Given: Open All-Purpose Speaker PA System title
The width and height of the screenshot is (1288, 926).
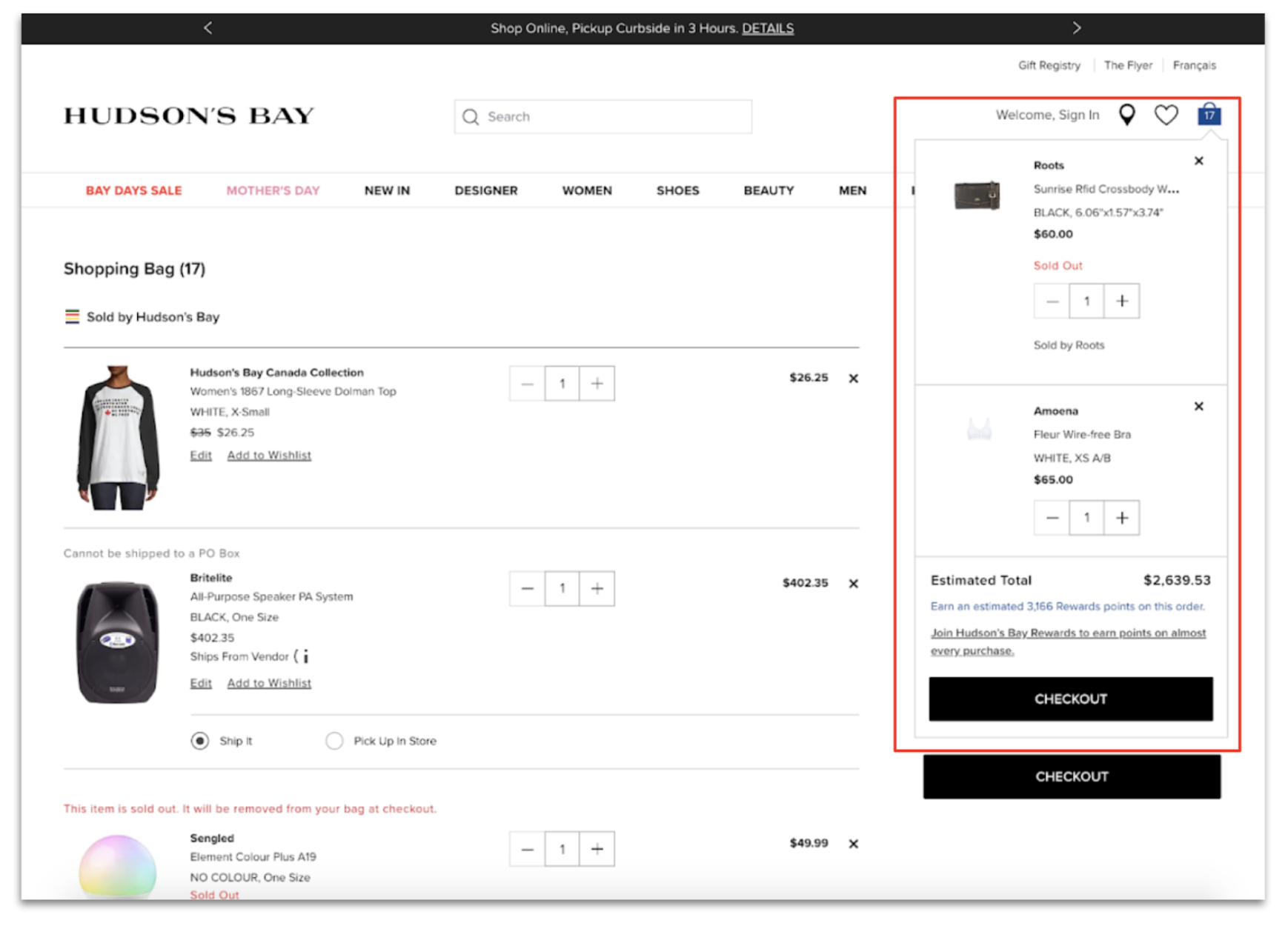Looking at the screenshot, I should [x=271, y=596].
